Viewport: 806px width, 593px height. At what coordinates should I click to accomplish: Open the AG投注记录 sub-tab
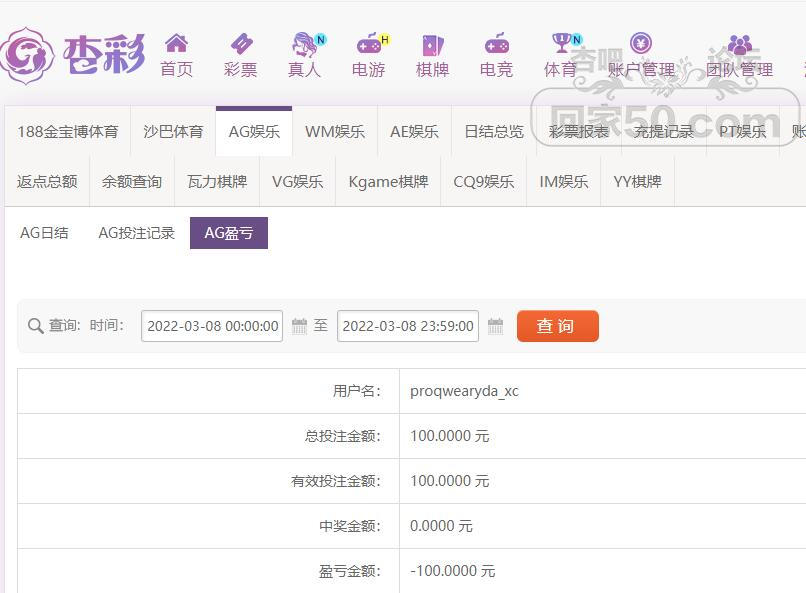click(x=136, y=233)
